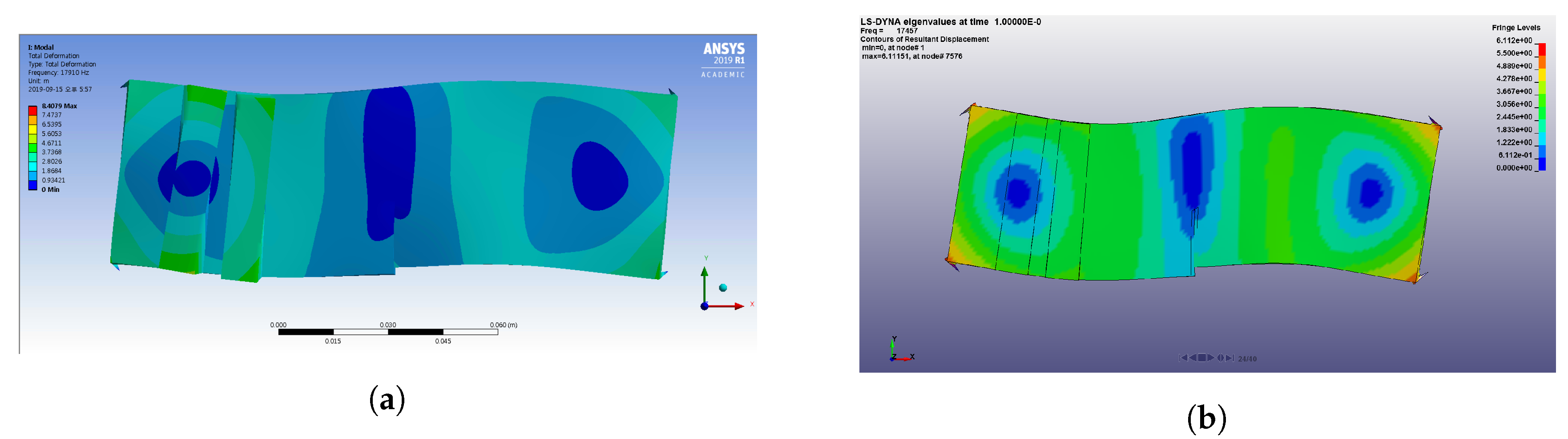The image size is (1568, 439).
Task: Click the ANSYS scale ruler bar
Action: click(x=388, y=332)
